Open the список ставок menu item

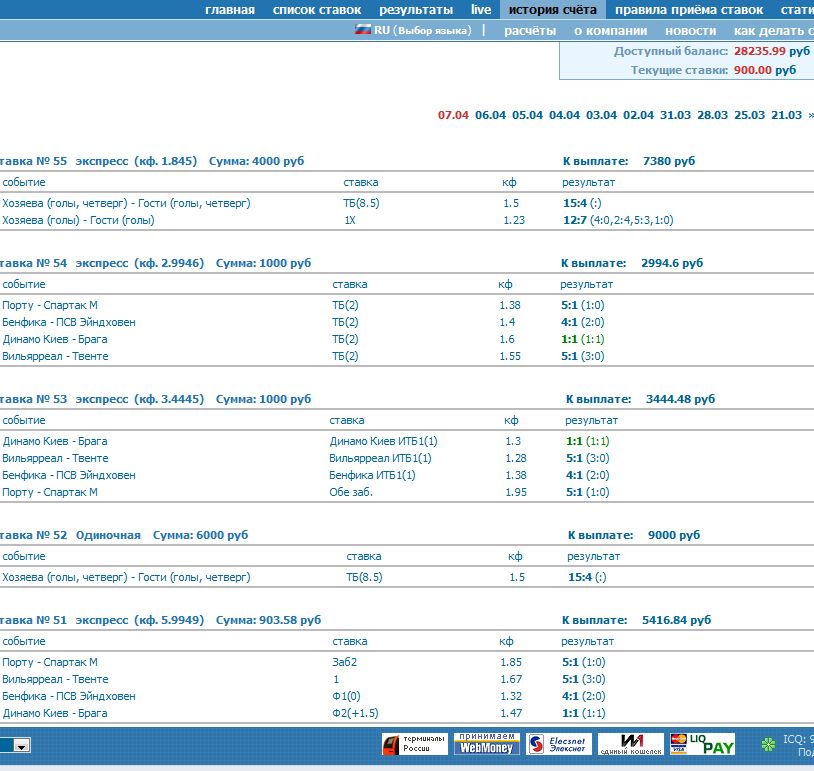click(317, 10)
